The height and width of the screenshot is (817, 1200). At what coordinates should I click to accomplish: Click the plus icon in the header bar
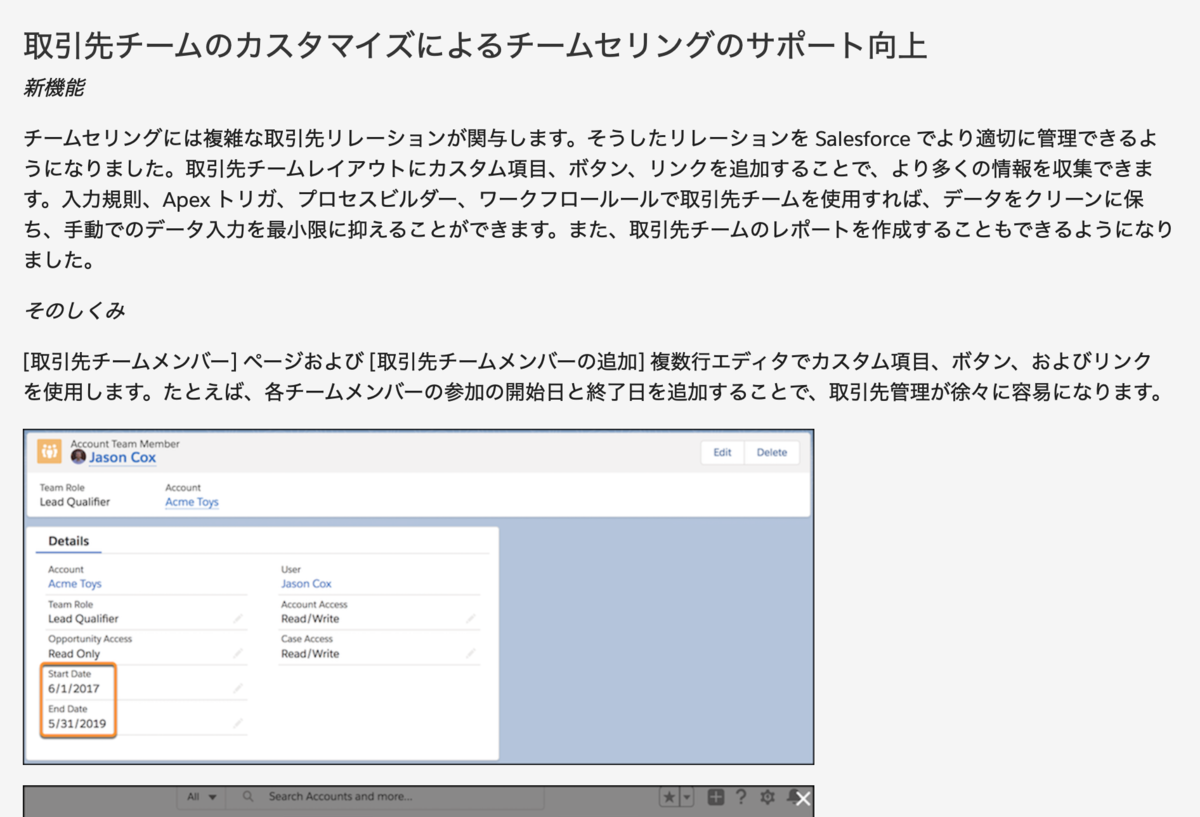(x=715, y=797)
